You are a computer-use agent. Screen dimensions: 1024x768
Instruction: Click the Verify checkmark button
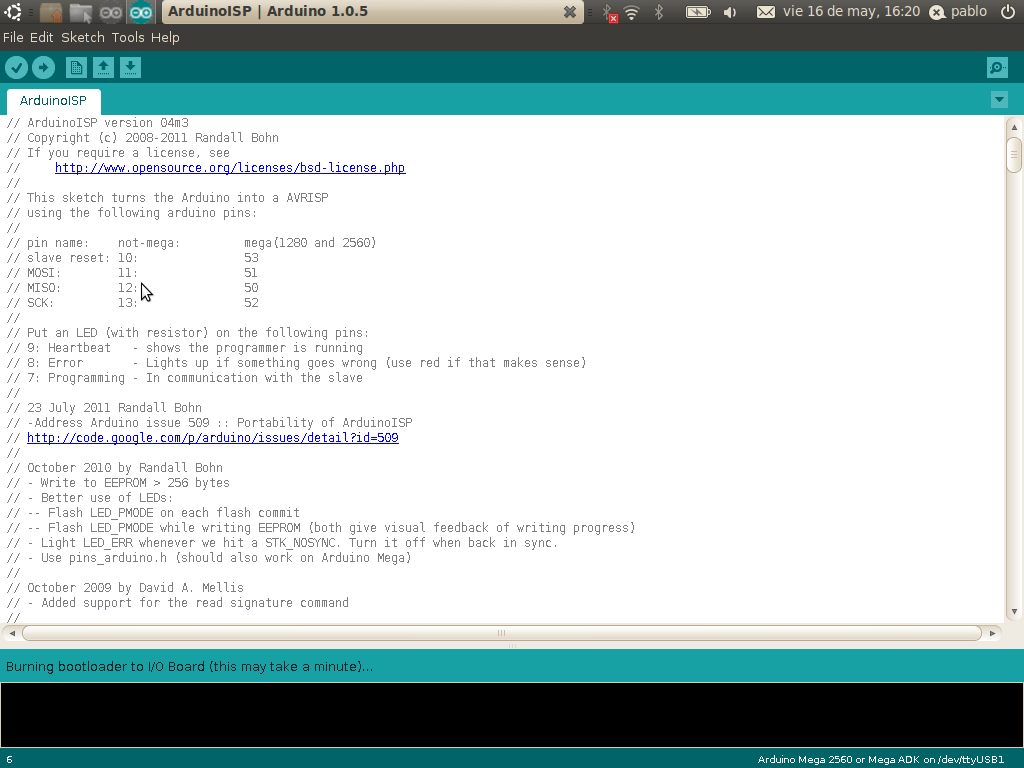pos(16,67)
